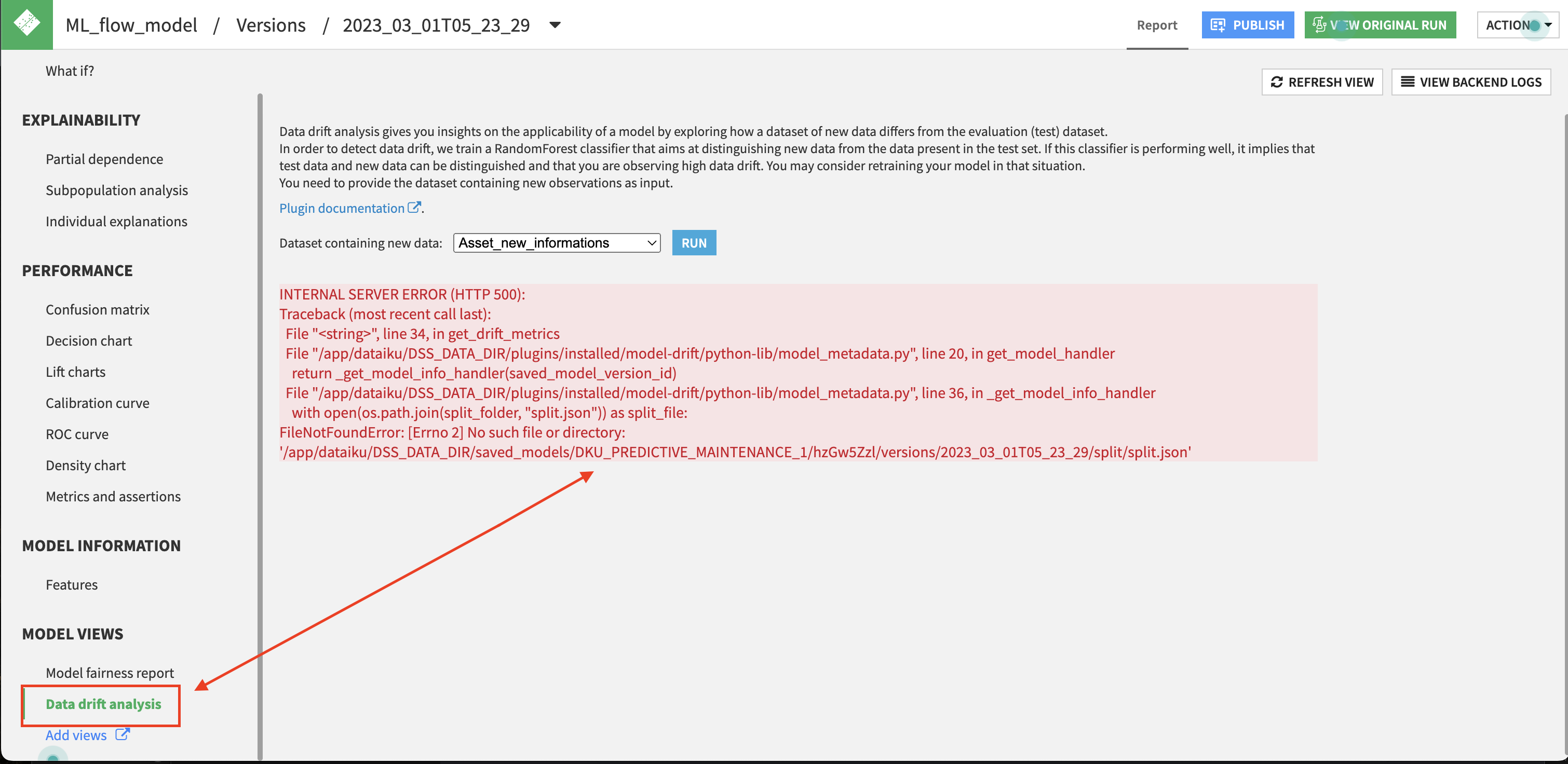Select Density chart
The height and width of the screenshot is (764, 1568).
tap(86, 466)
